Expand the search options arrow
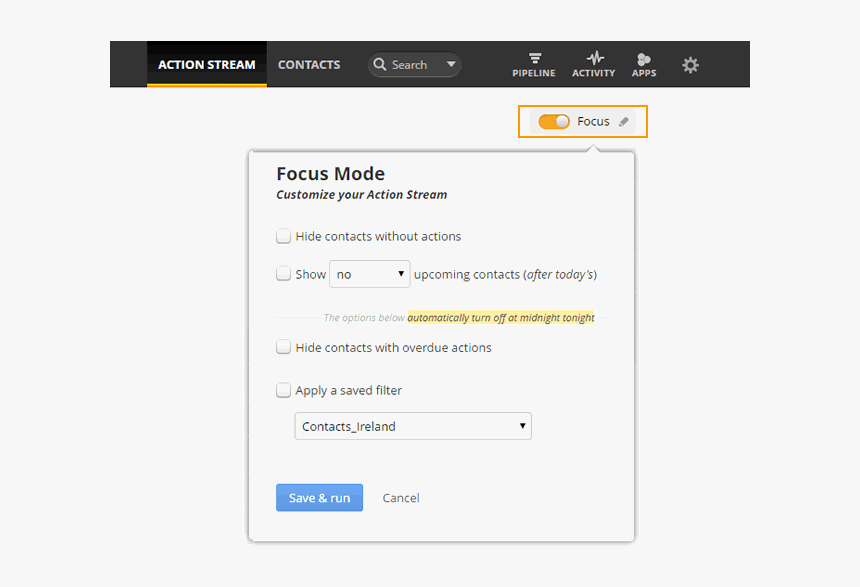Screen dimensions: 860x587 (451, 65)
